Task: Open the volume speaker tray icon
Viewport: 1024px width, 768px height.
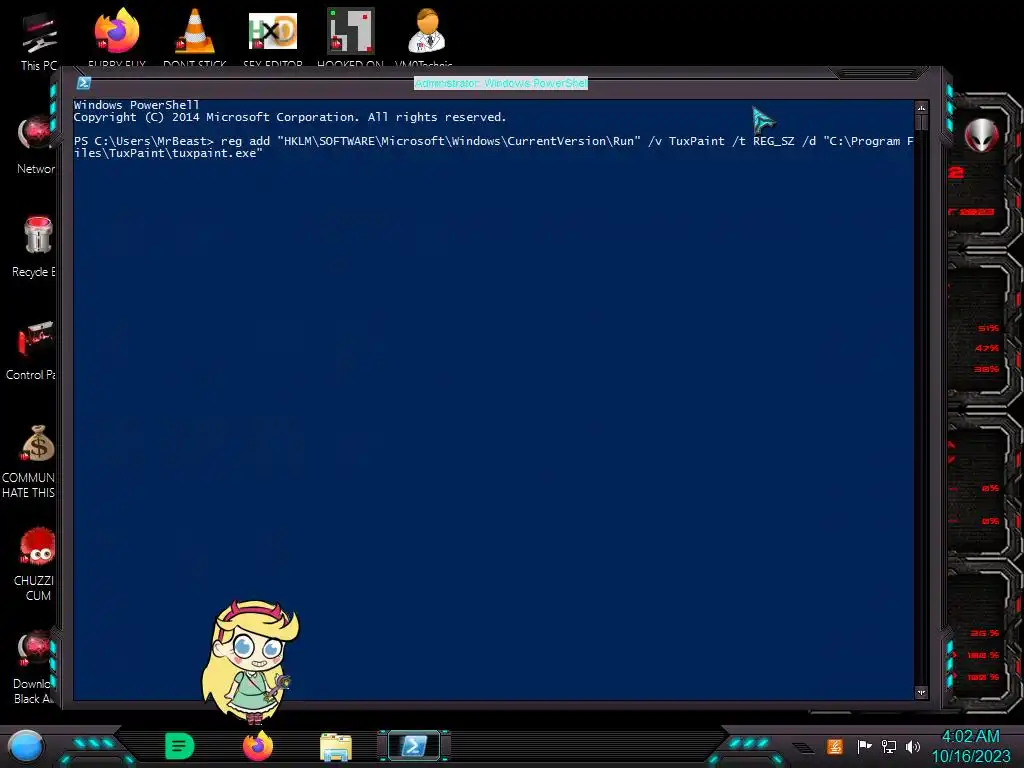Action: point(913,746)
